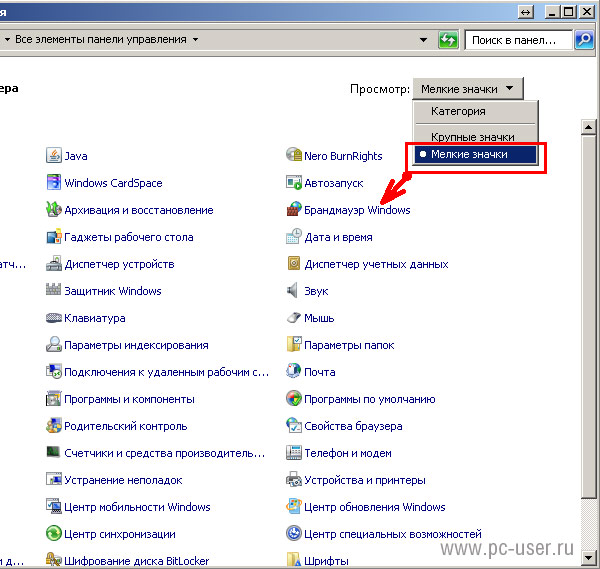Open the Центр обновления Windows icon

tap(294, 506)
